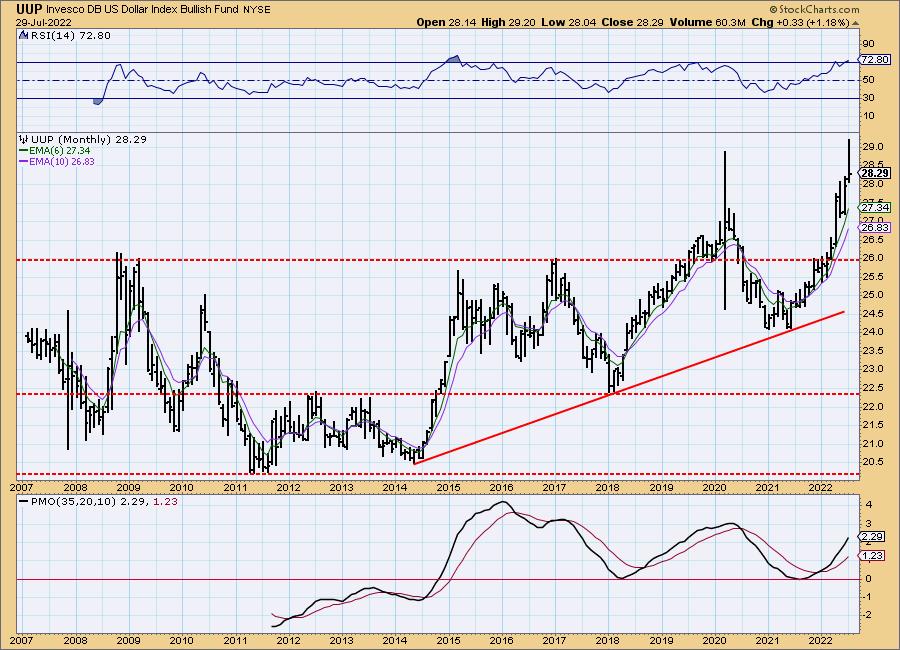Click the 24.0 price axis label
900x650 pixels.
[872, 332]
